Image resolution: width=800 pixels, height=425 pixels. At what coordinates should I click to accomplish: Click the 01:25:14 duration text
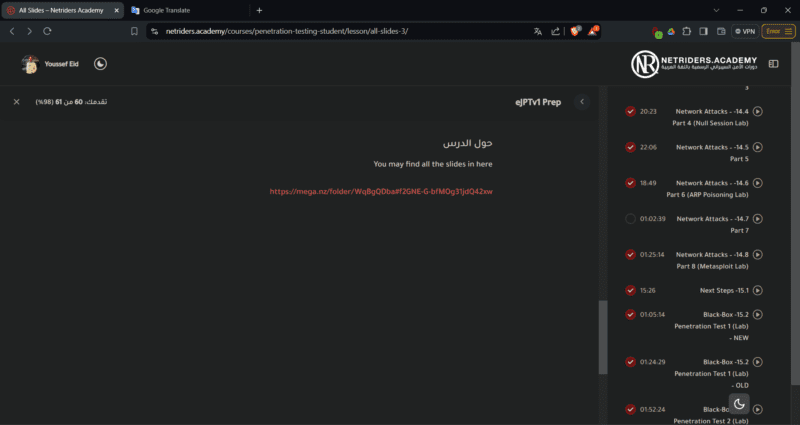[x=652, y=254]
